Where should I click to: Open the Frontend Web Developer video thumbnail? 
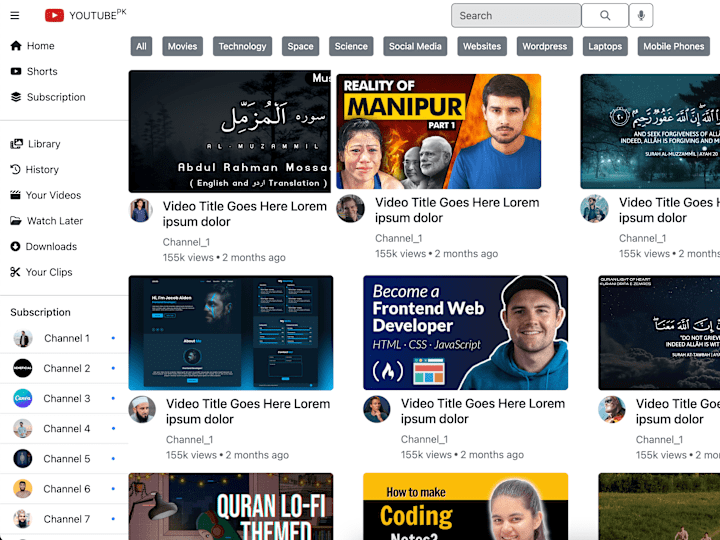(x=466, y=333)
